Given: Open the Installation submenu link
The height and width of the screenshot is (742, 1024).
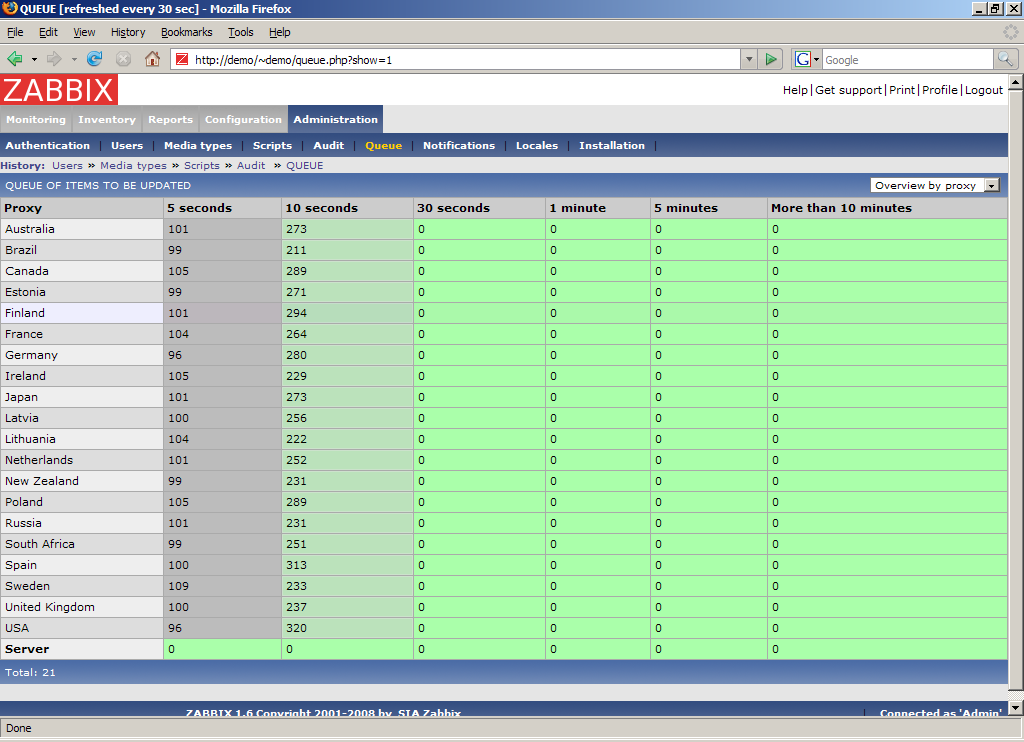Looking at the screenshot, I should click(612, 146).
